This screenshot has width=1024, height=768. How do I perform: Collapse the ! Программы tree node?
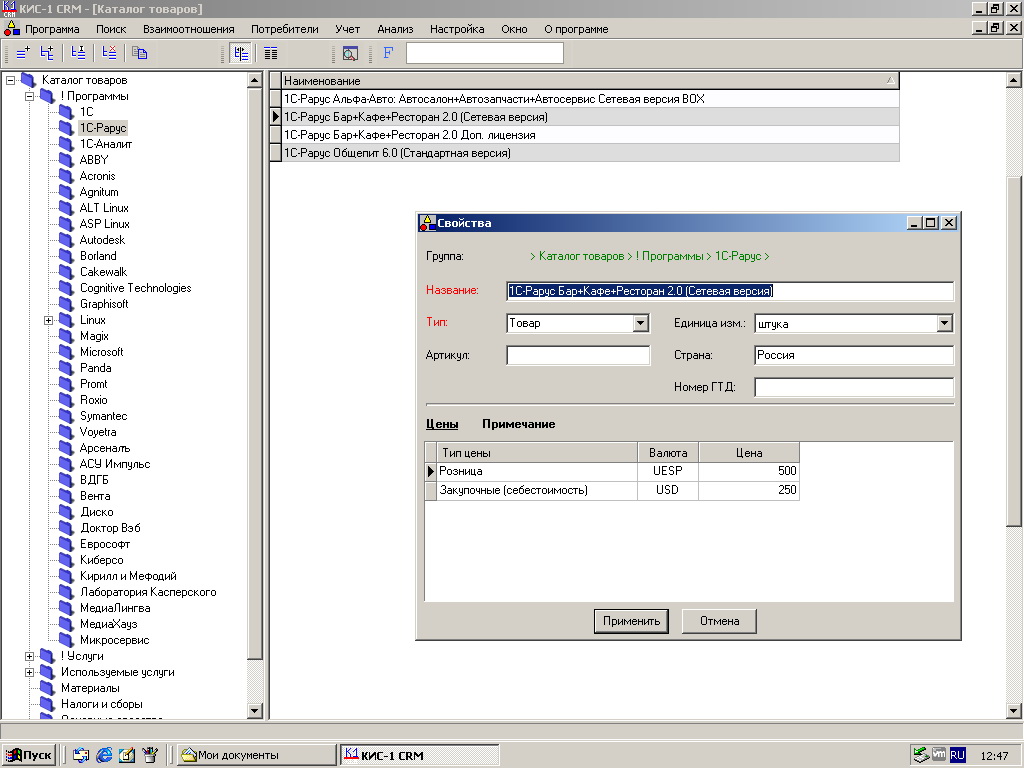[29, 96]
